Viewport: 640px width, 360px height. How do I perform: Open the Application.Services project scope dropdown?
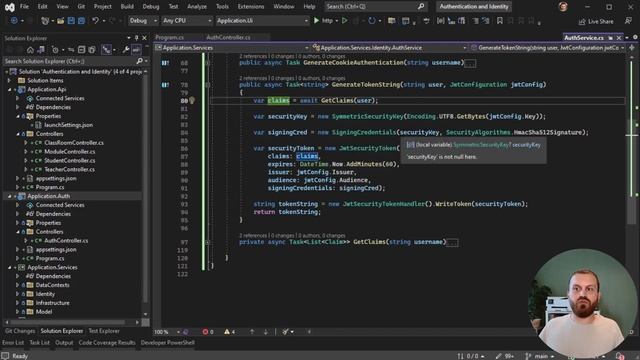pos(232,48)
